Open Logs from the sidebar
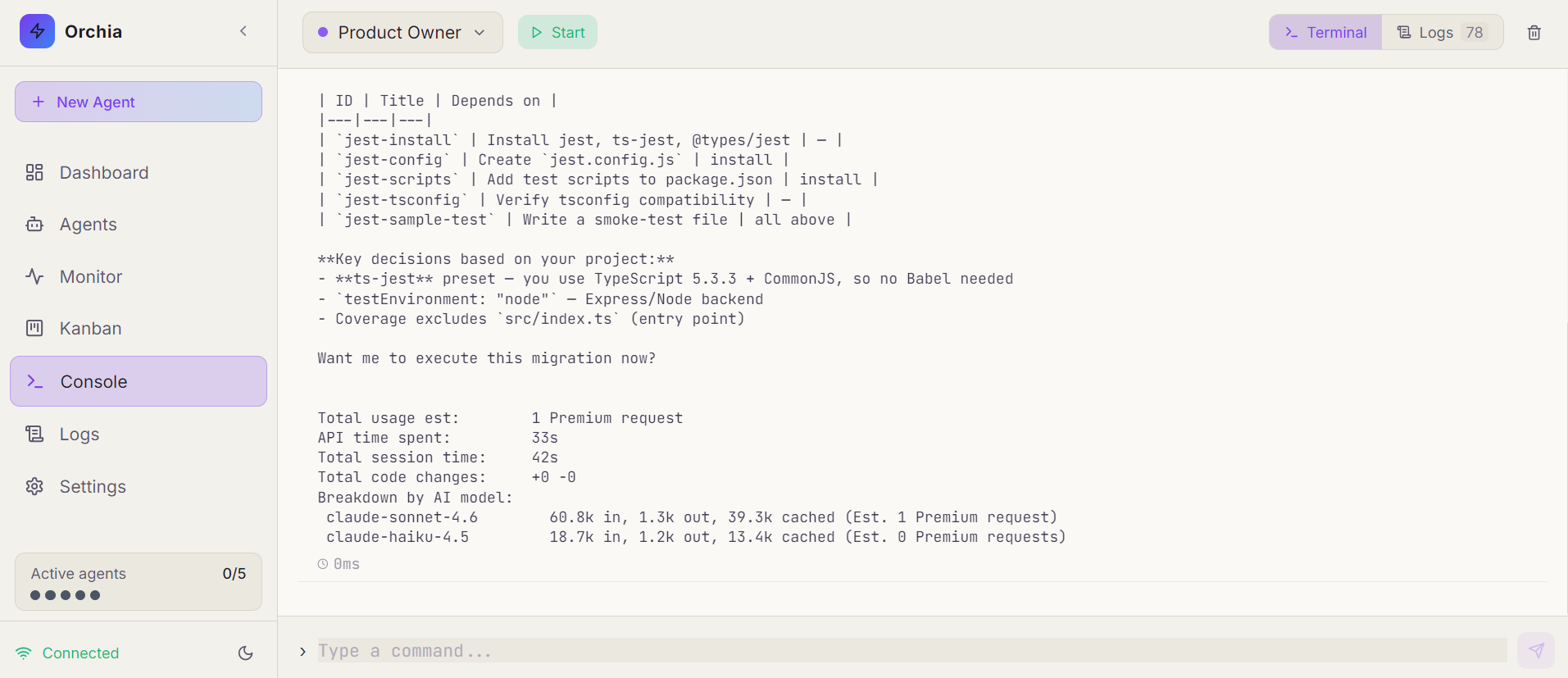This screenshot has width=1568, height=678. click(x=139, y=434)
